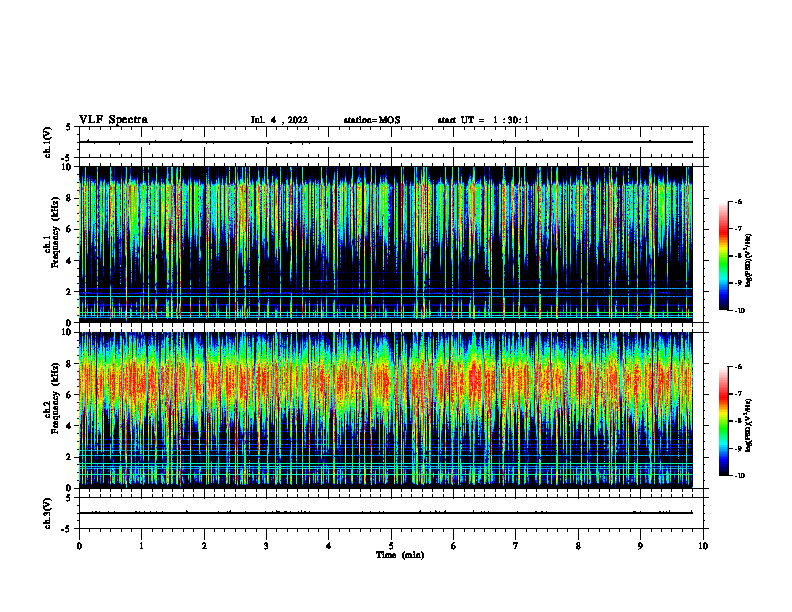Click time axis tick label "4"
The width and height of the screenshot is (792, 612).
pos(329,546)
